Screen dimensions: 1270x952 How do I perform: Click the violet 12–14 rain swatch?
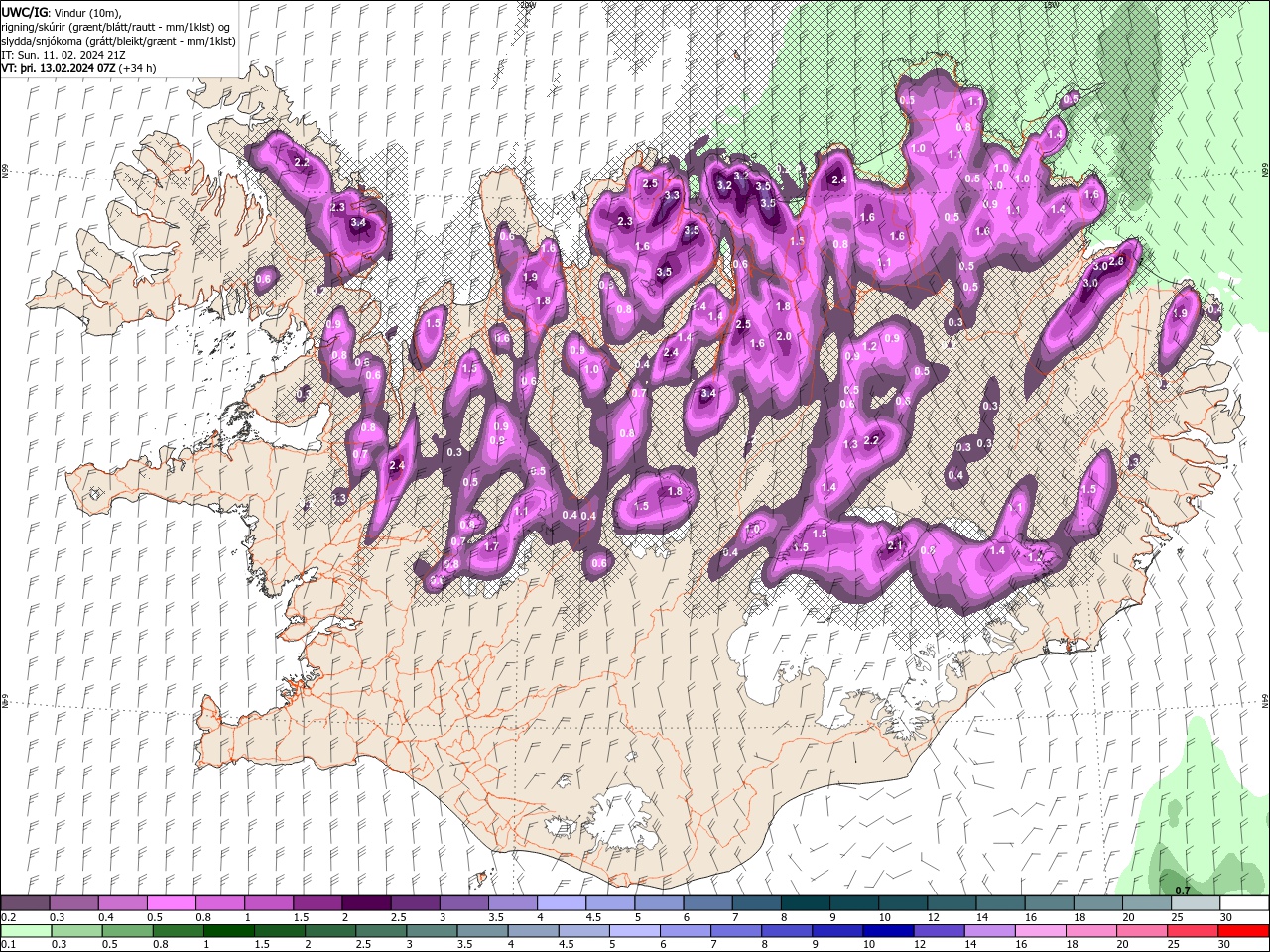940,931
